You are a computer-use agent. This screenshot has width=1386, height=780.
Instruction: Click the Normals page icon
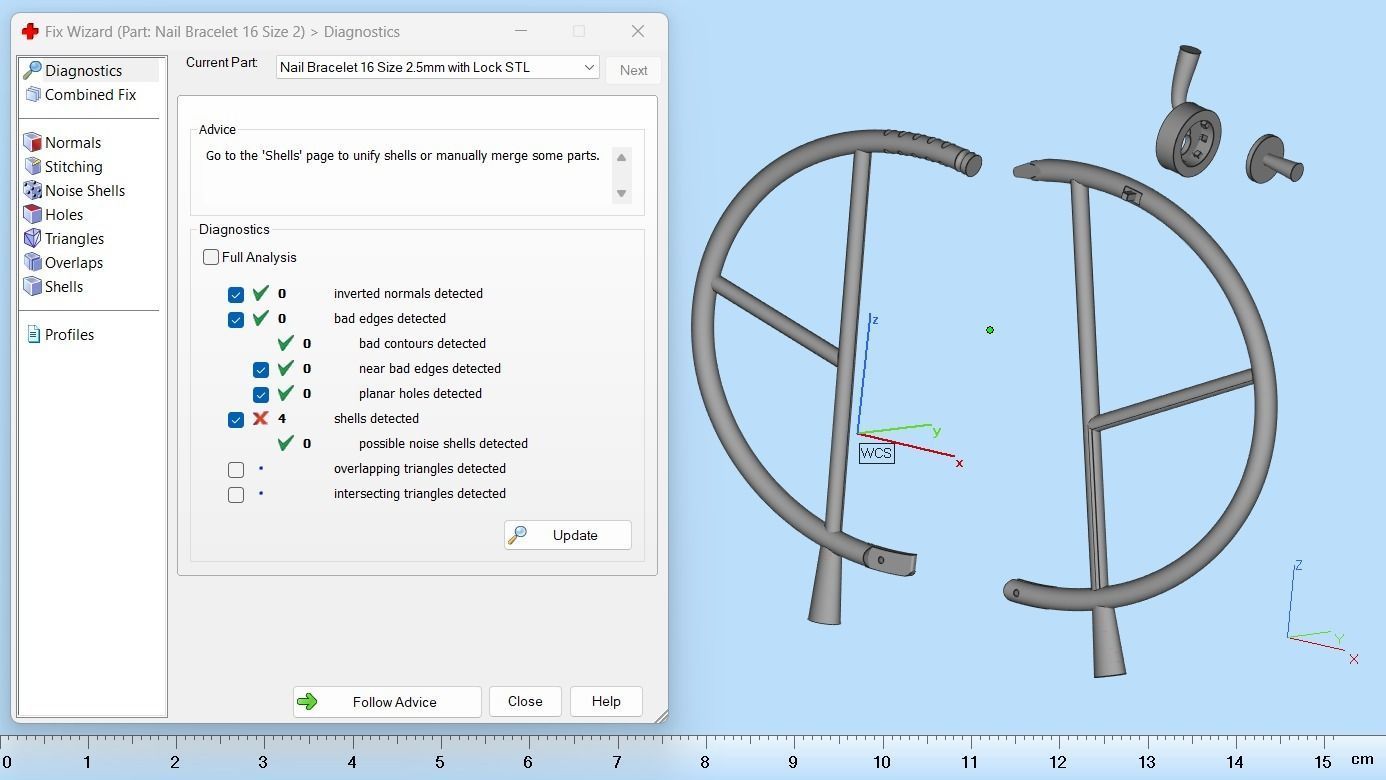(x=32, y=142)
